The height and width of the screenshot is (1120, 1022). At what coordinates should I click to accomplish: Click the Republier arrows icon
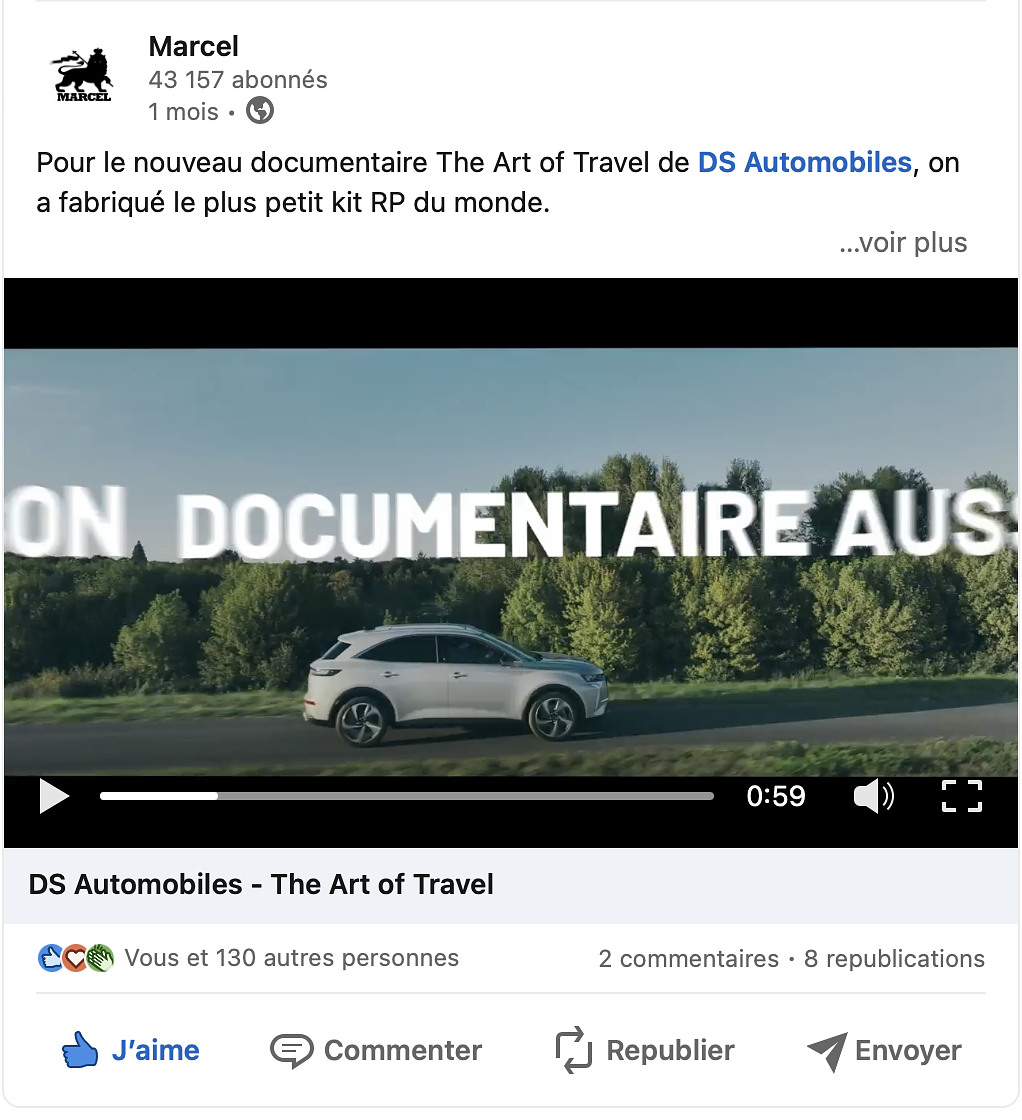(573, 1050)
